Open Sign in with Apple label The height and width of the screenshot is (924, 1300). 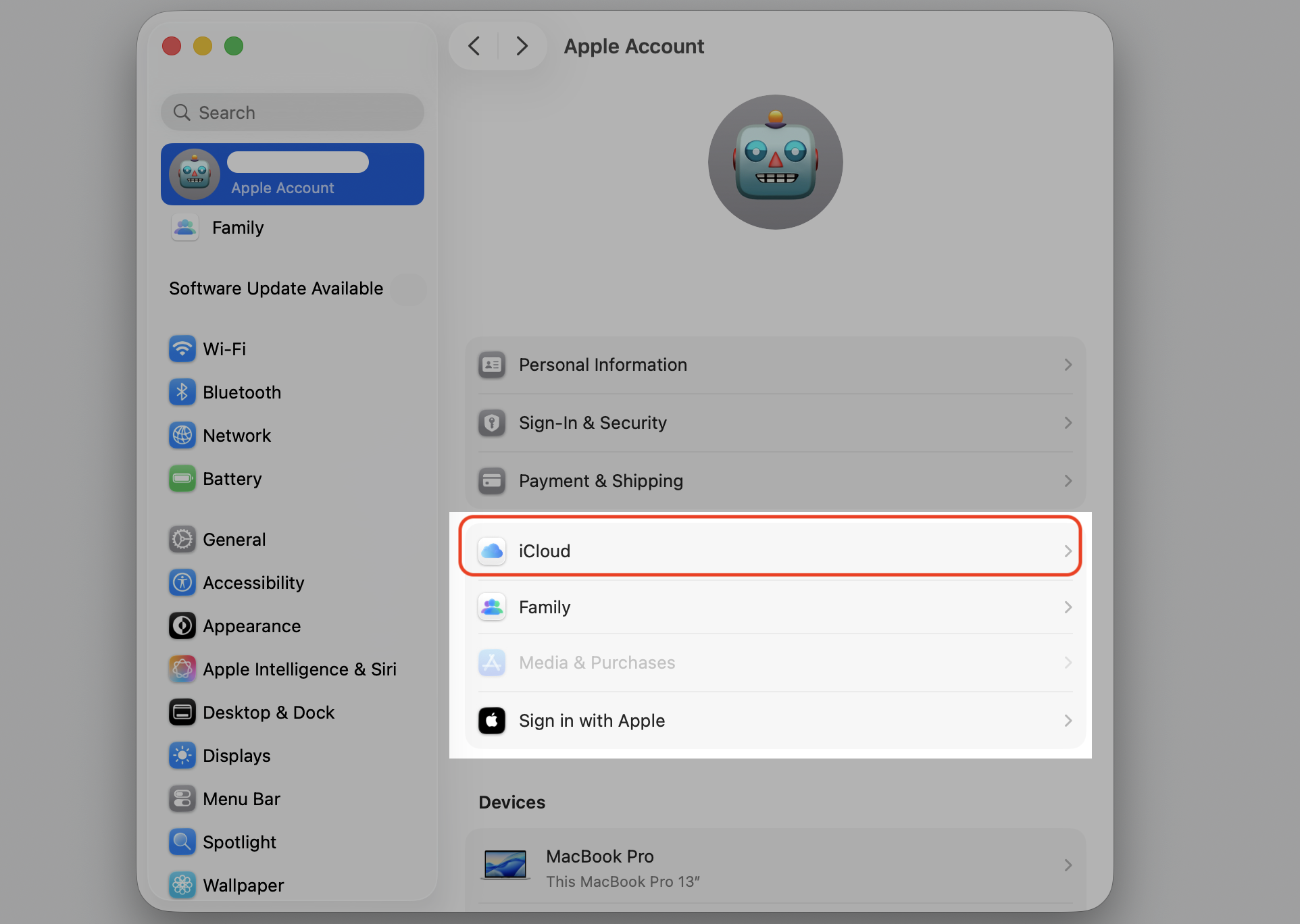tap(592, 721)
